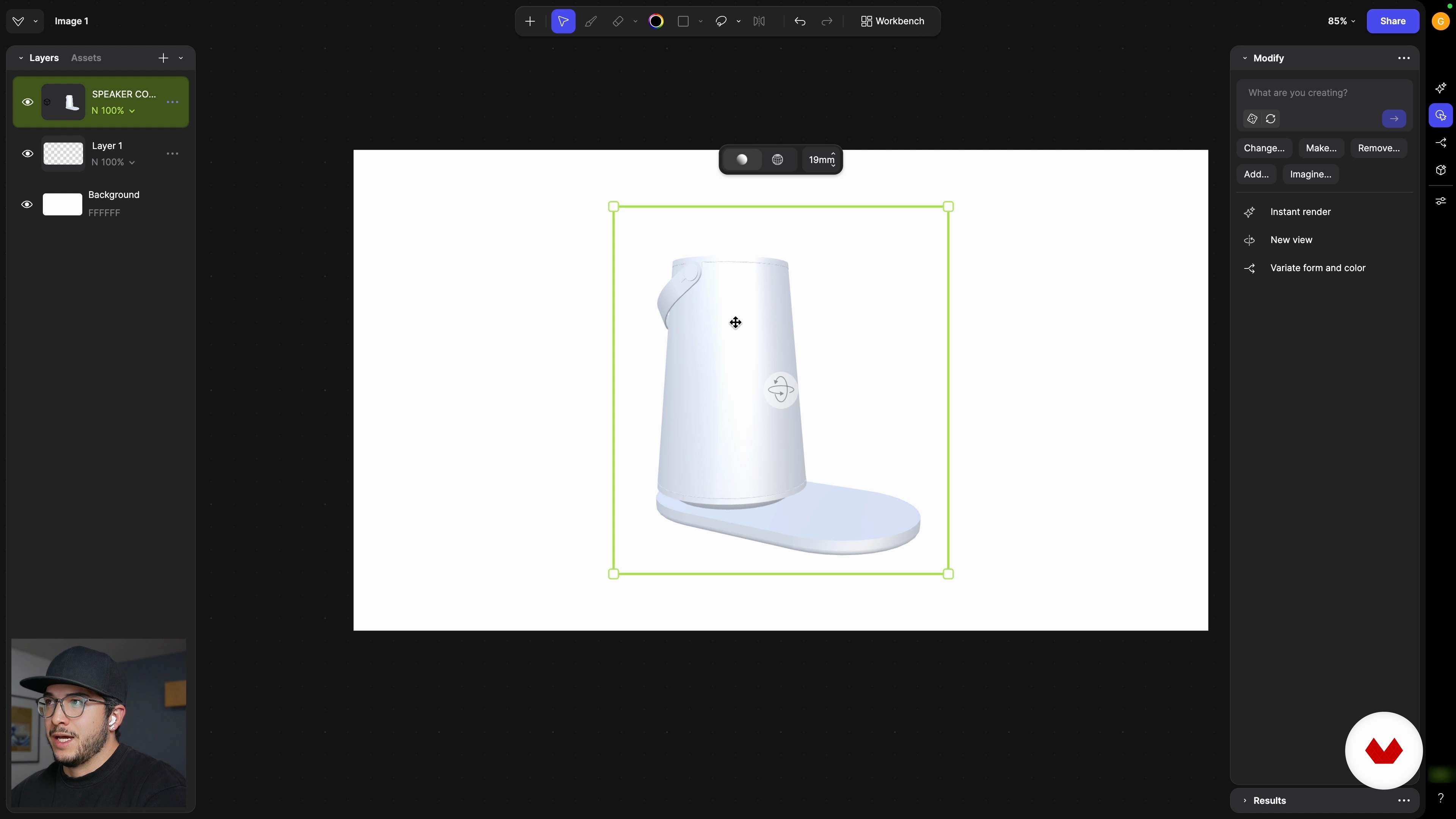Click the 3D rotate gizmo on the model
This screenshot has height=819, width=1456.
pyautogui.click(x=781, y=389)
